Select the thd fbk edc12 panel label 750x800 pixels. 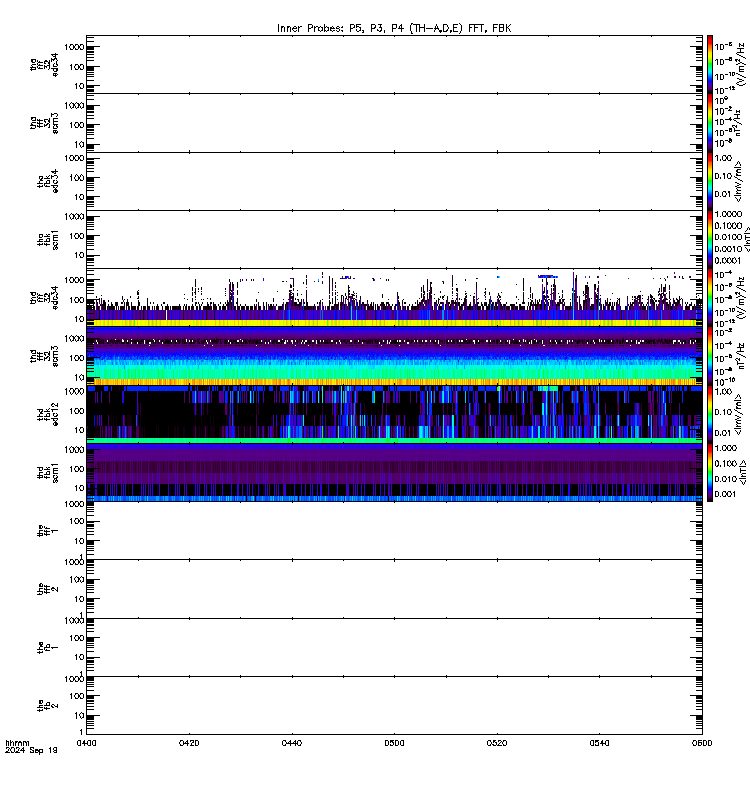click(48, 414)
